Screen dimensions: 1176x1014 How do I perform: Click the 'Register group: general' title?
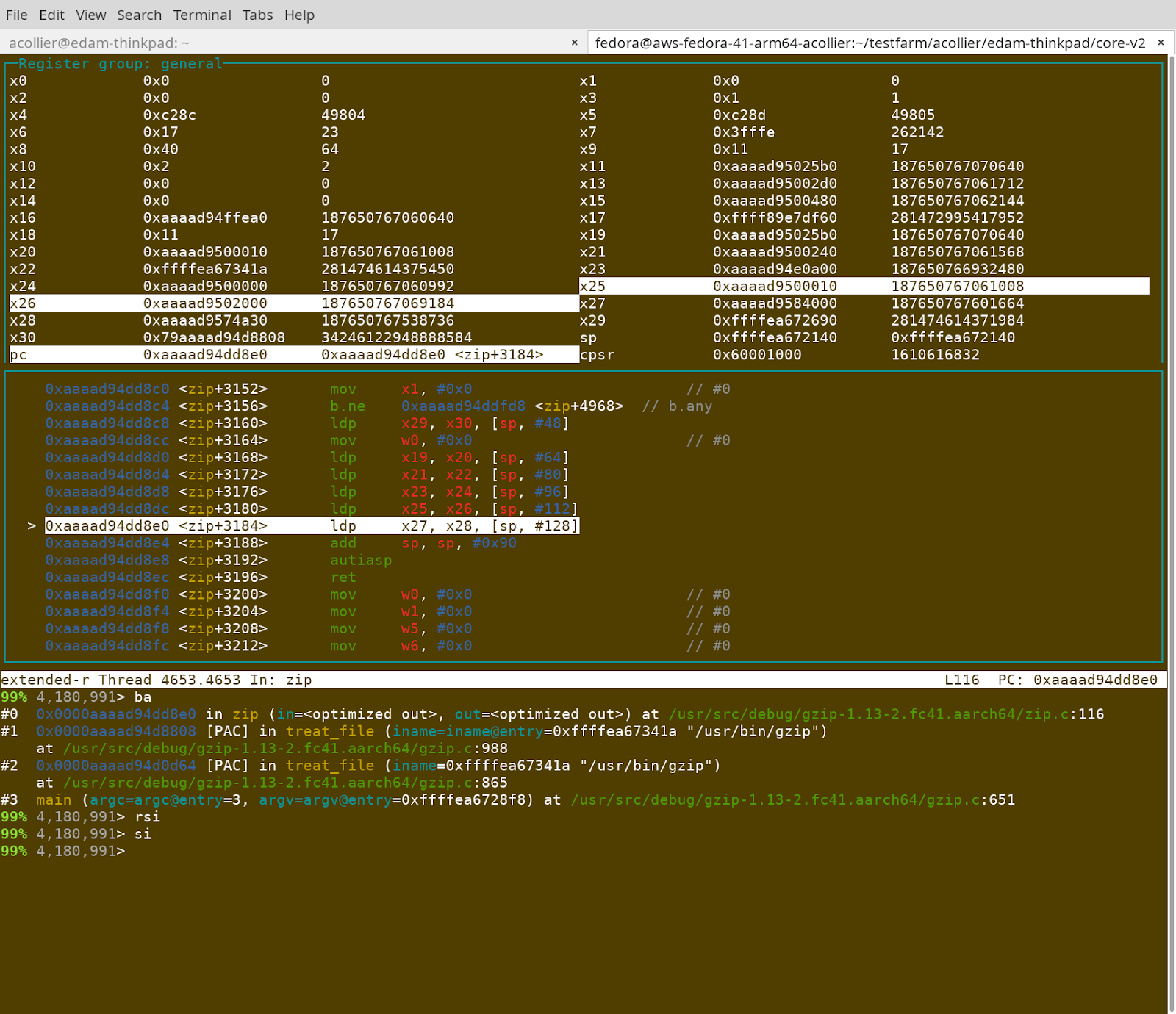[x=120, y=64]
